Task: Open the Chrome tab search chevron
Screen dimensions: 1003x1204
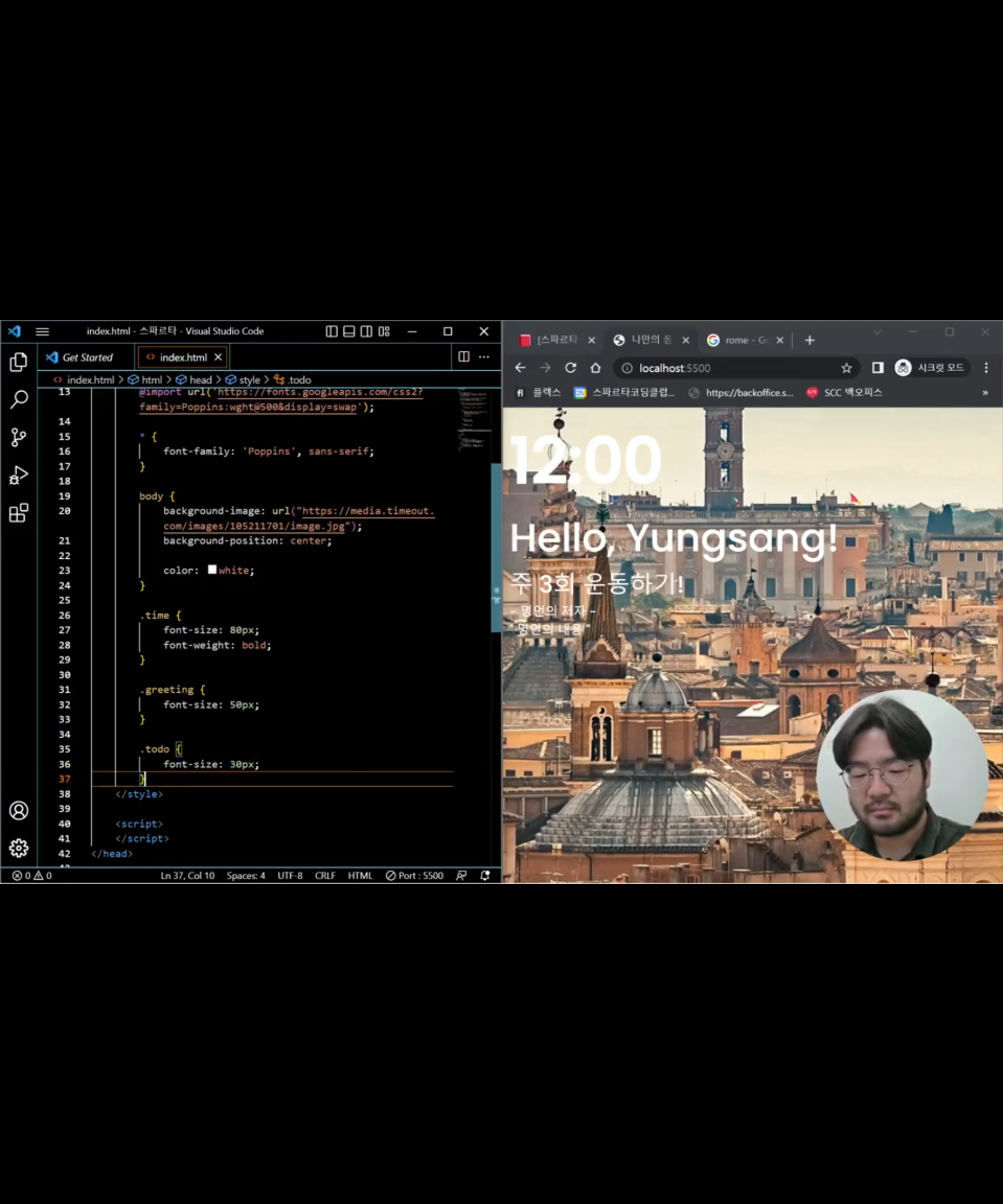Action: (x=877, y=332)
